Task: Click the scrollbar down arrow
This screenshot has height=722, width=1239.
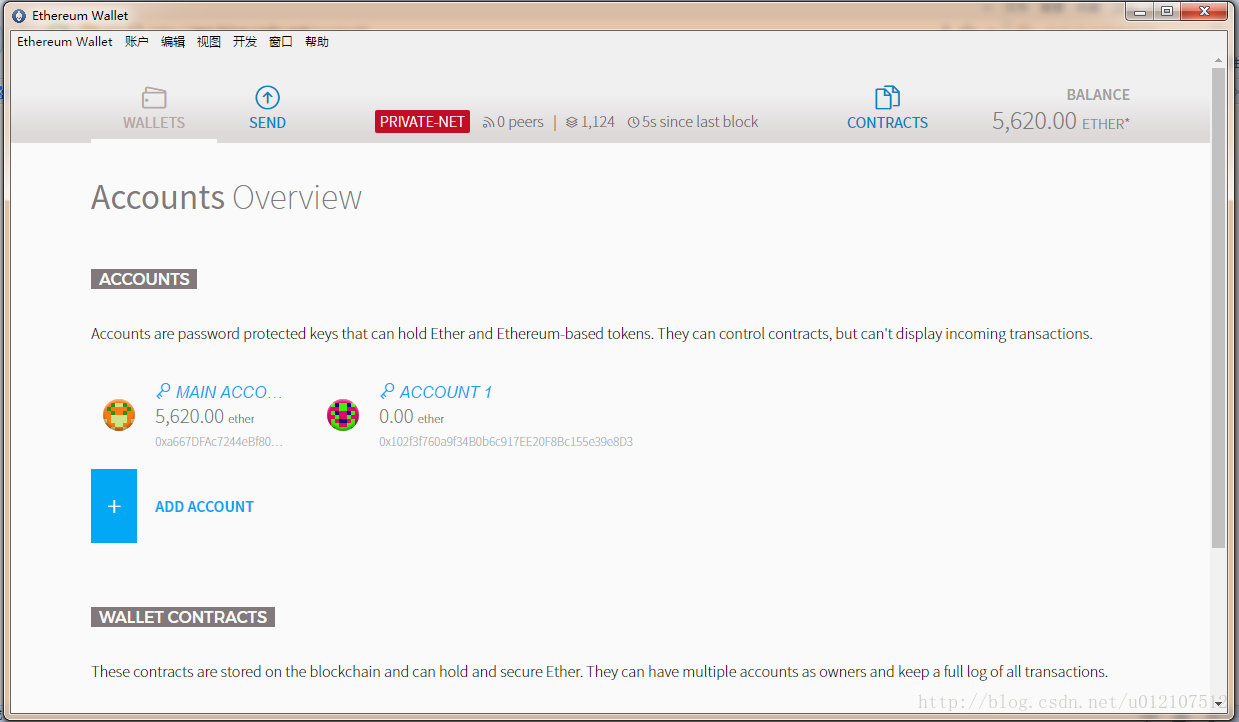Action: 1218,704
